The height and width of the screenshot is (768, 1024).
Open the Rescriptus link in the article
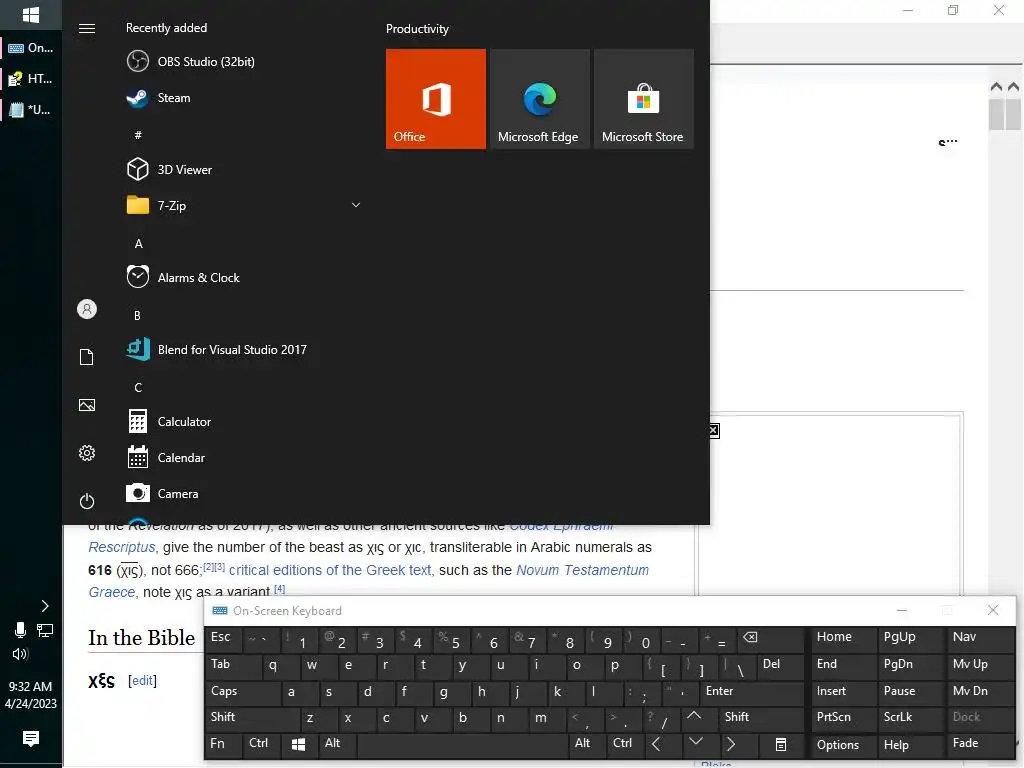click(x=122, y=547)
